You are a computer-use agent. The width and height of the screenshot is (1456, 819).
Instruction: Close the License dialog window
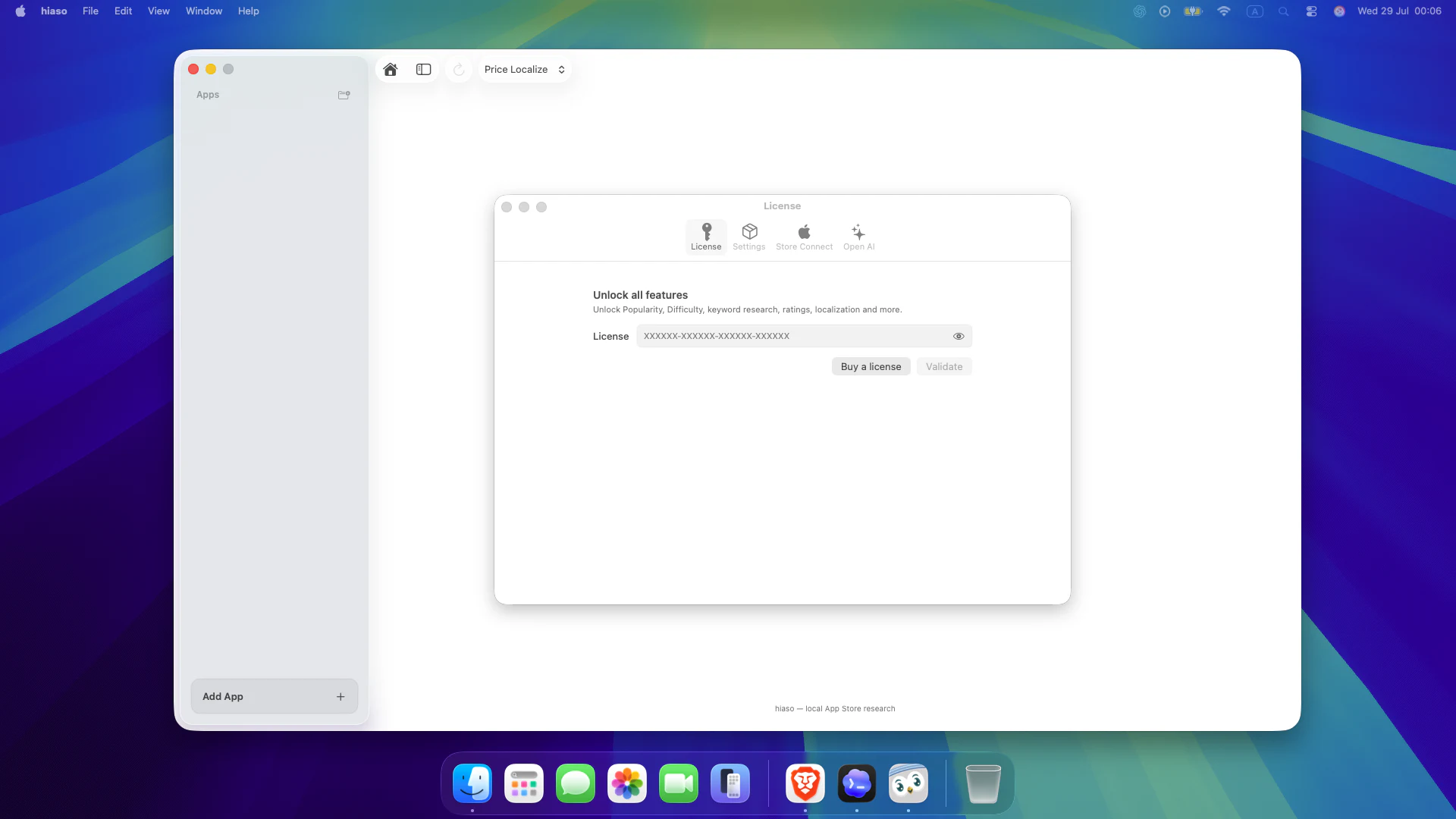(x=507, y=207)
